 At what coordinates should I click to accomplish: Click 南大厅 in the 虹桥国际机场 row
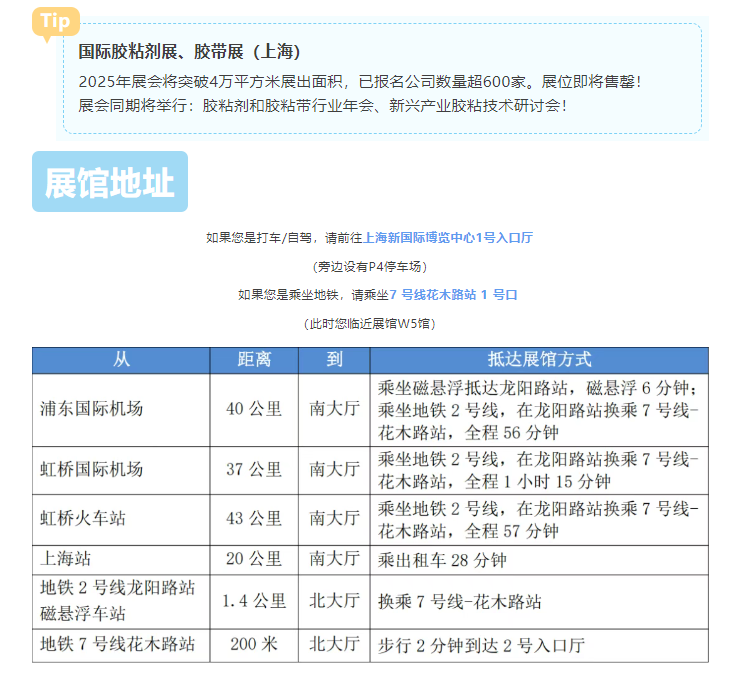pyautogui.click(x=334, y=470)
